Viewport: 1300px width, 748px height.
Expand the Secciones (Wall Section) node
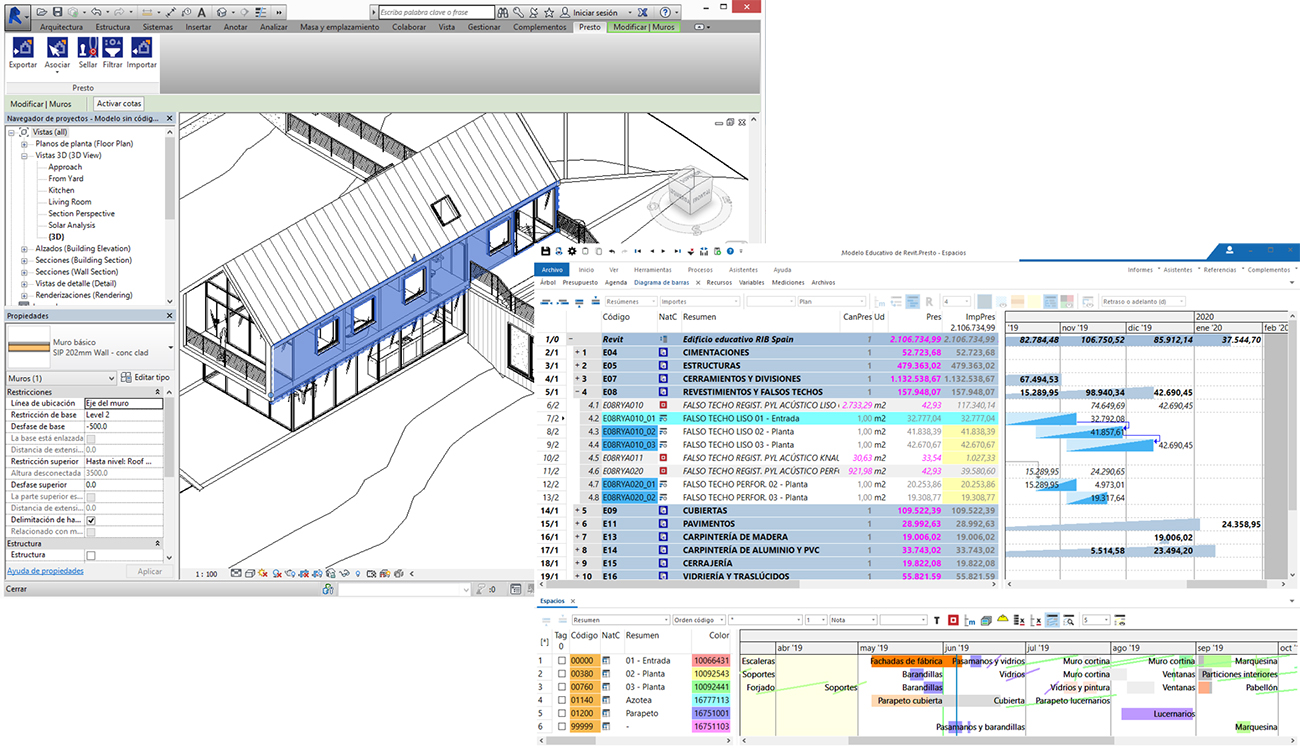tap(24, 272)
